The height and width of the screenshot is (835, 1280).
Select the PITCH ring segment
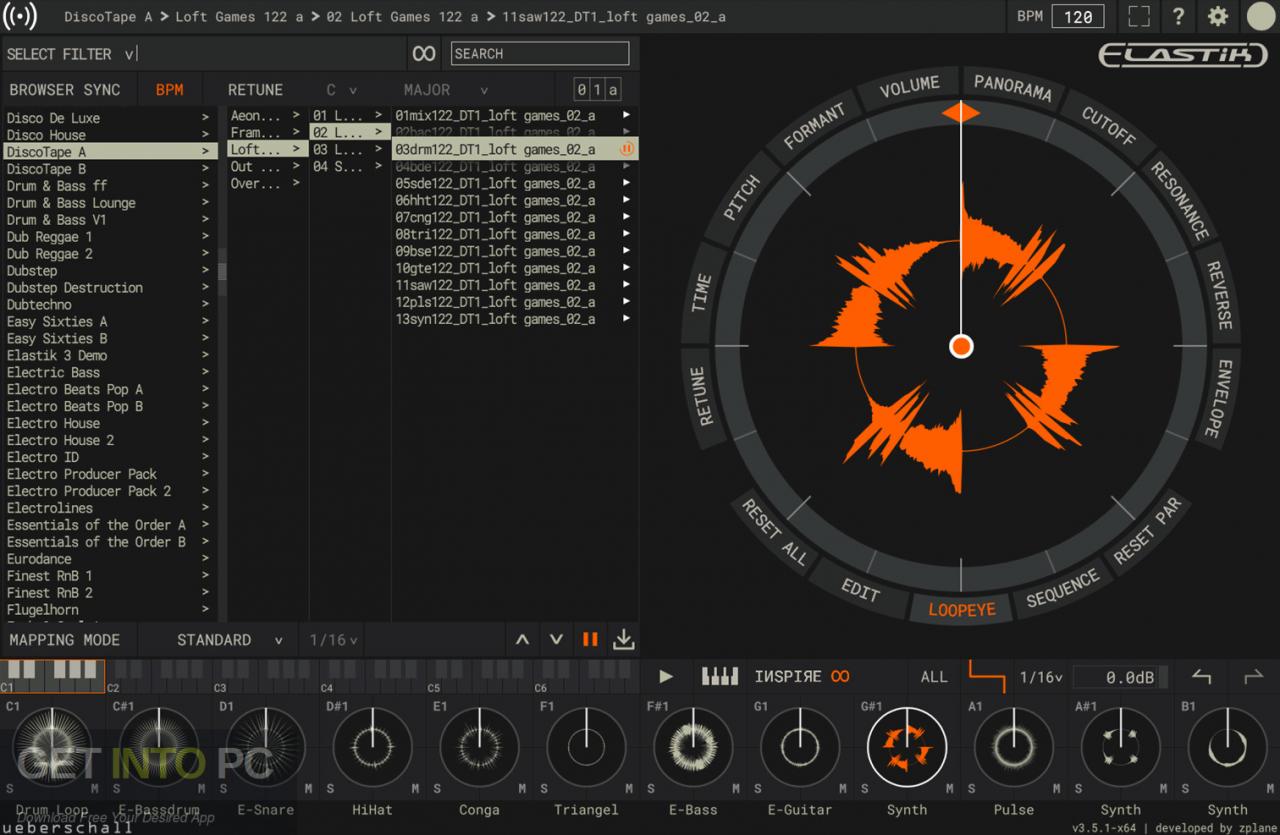[x=742, y=198]
